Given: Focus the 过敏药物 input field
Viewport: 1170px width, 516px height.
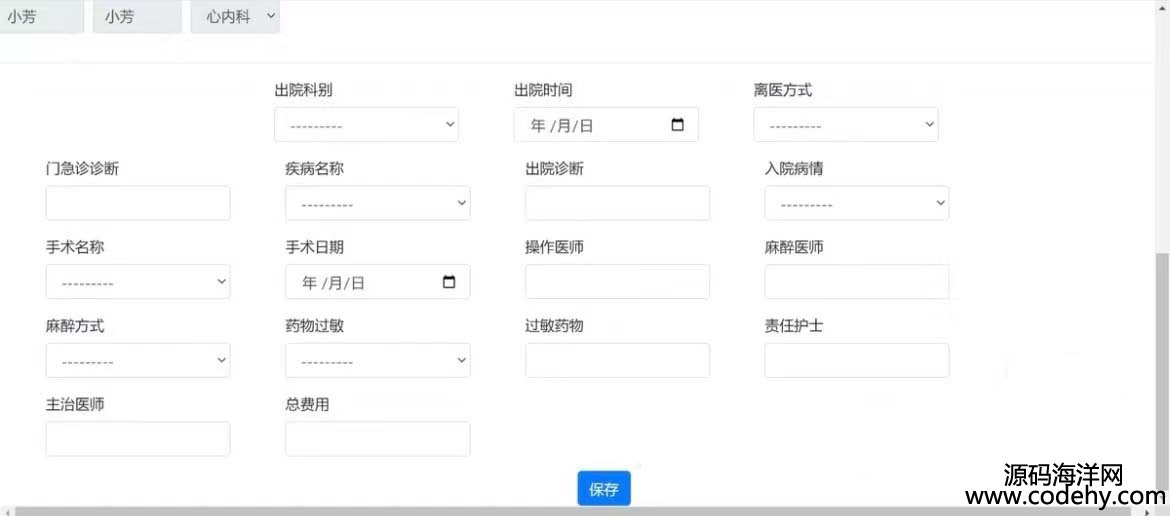Looking at the screenshot, I should (617, 360).
